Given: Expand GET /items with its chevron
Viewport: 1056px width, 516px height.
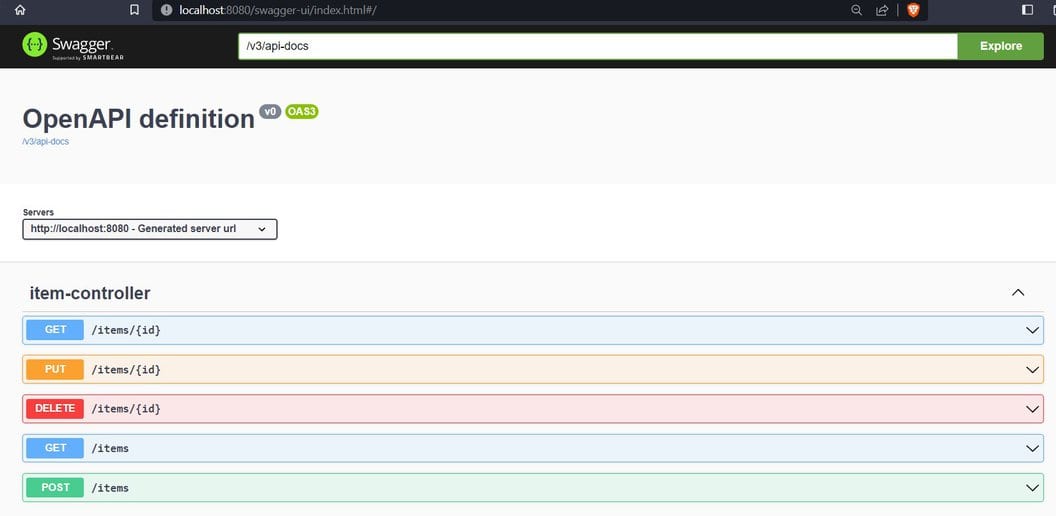Looking at the screenshot, I should [x=1032, y=448].
